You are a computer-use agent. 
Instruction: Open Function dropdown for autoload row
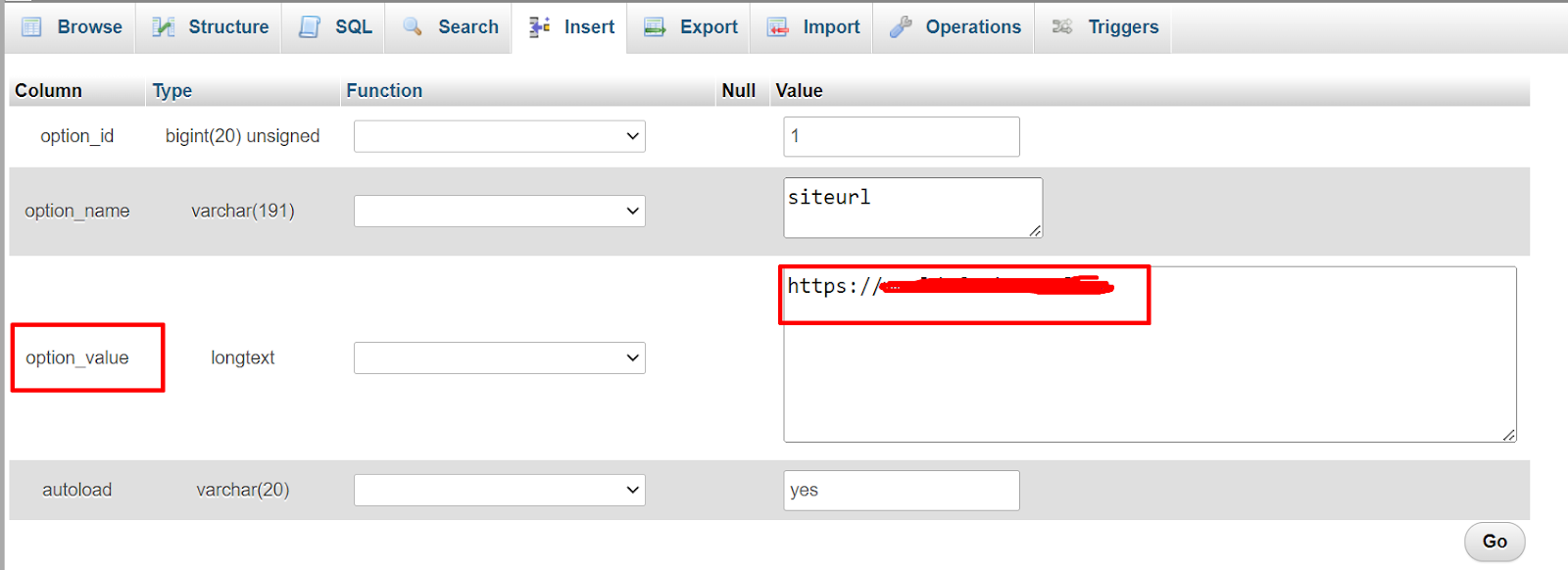click(499, 490)
